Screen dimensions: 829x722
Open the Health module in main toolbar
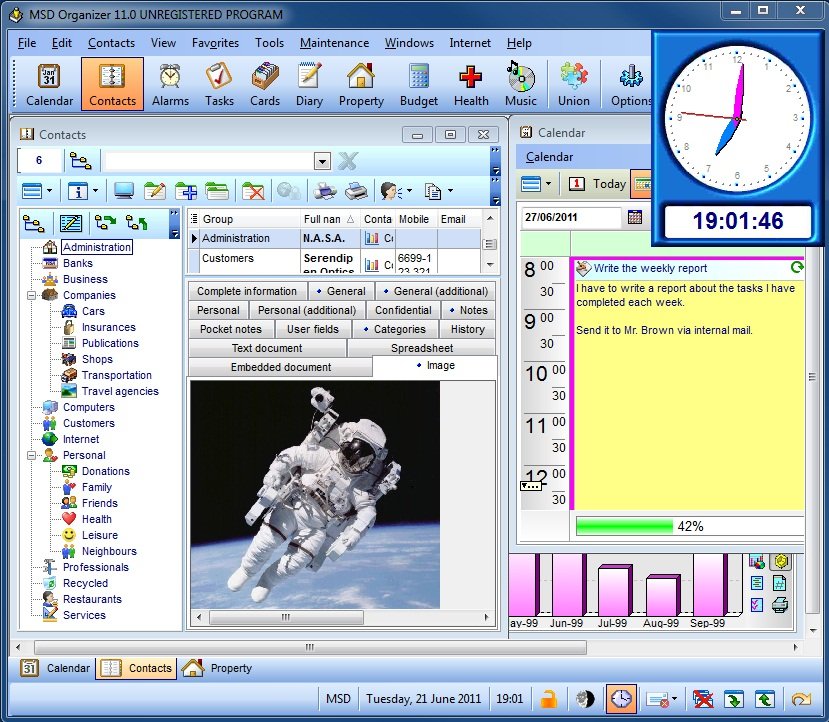click(471, 85)
